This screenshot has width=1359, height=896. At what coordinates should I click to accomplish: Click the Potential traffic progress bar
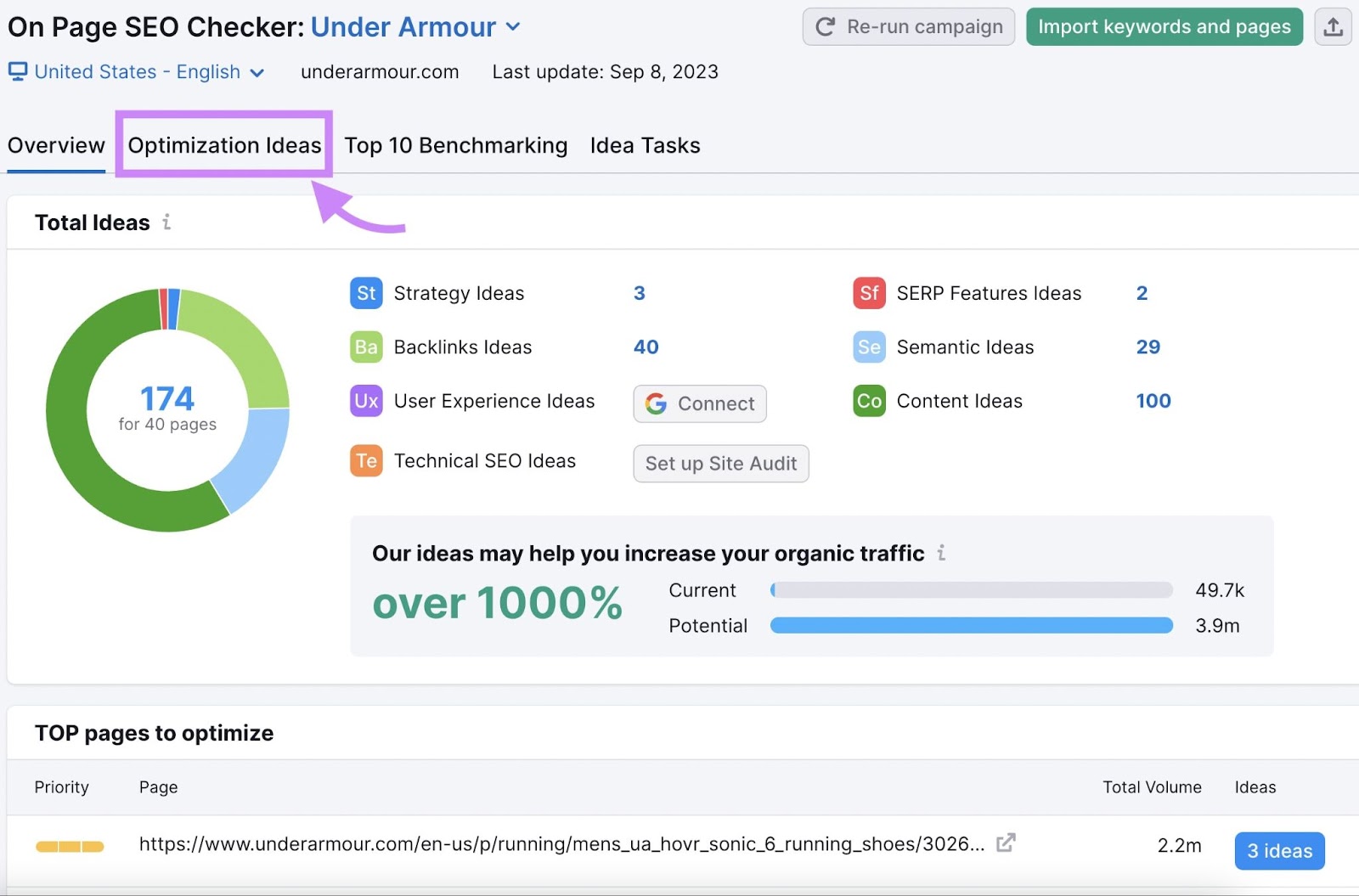coord(971,625)
